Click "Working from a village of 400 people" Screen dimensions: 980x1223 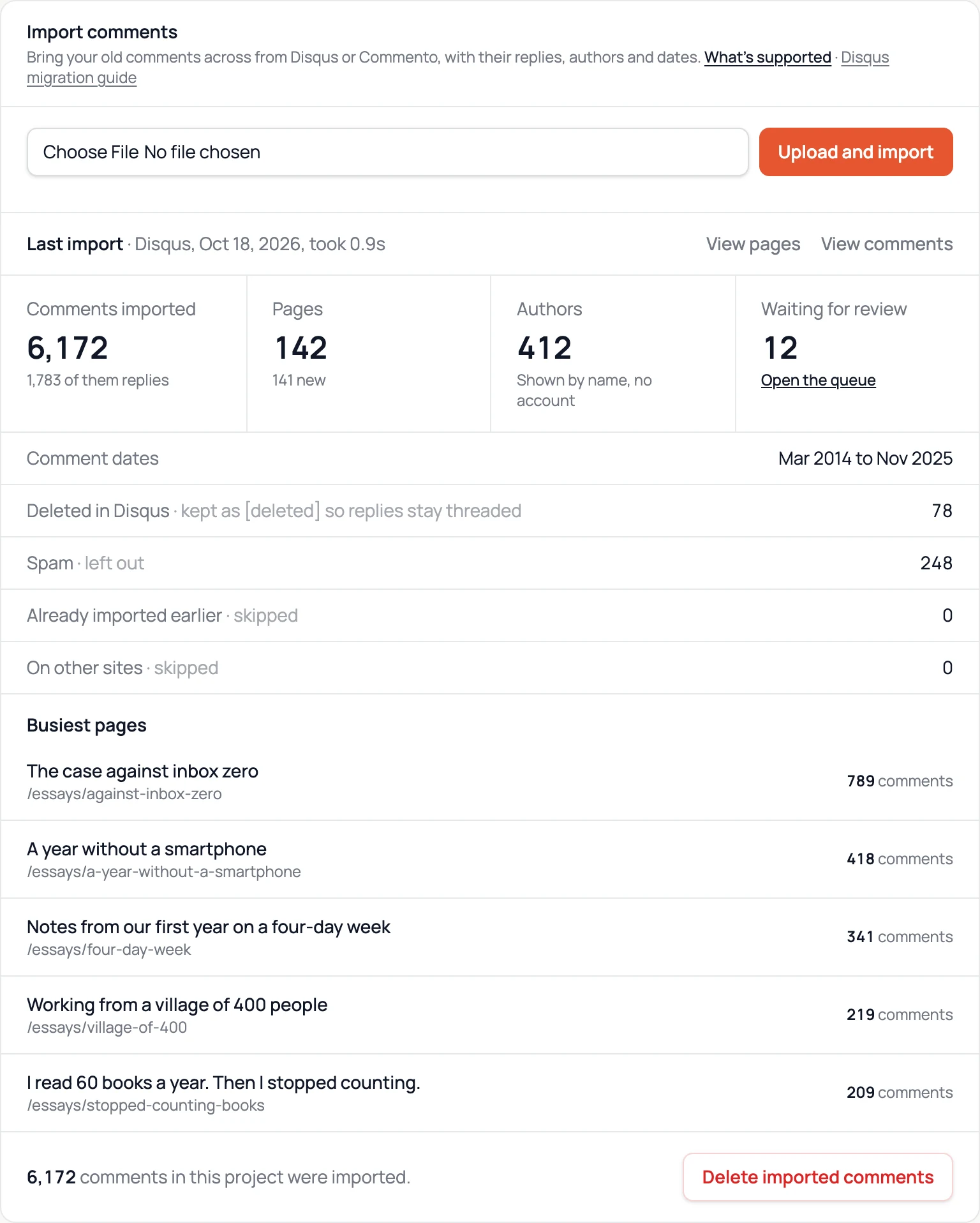click(177, 1005)
